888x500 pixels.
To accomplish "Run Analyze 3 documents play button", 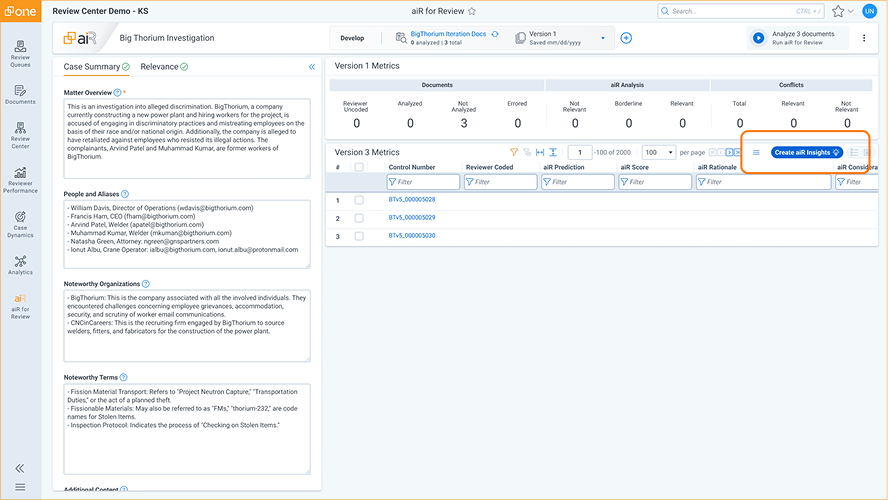I will coord(758,38).
